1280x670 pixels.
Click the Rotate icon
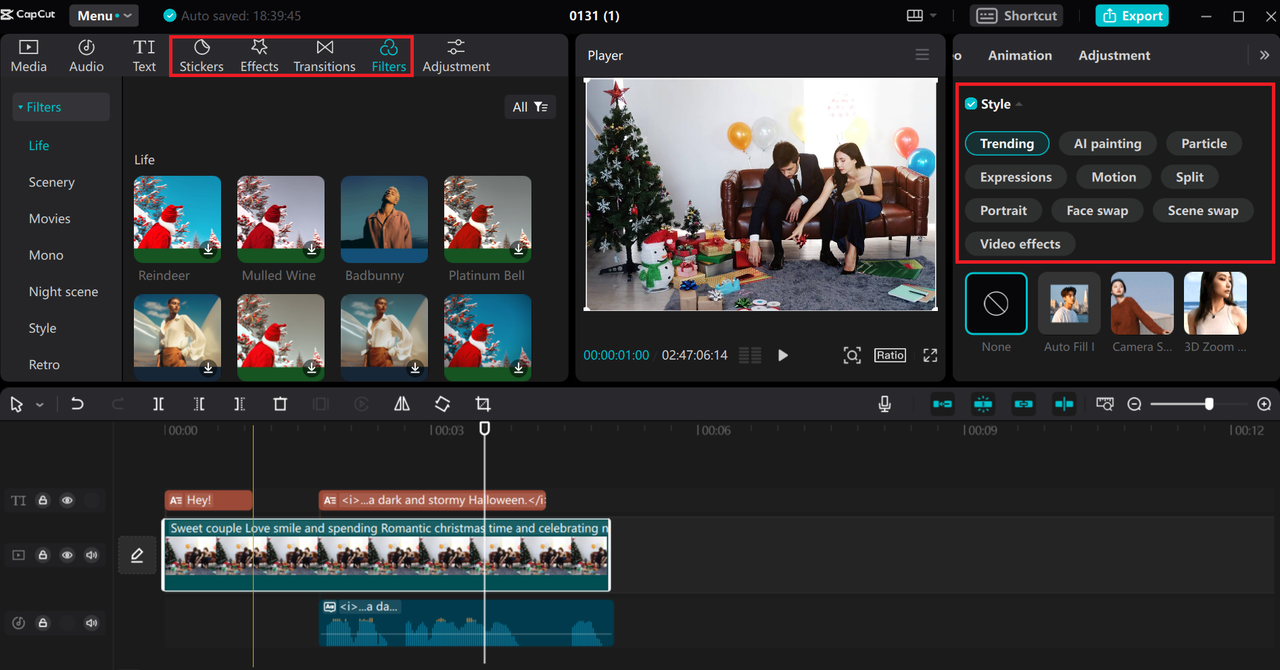coord(442,404)
